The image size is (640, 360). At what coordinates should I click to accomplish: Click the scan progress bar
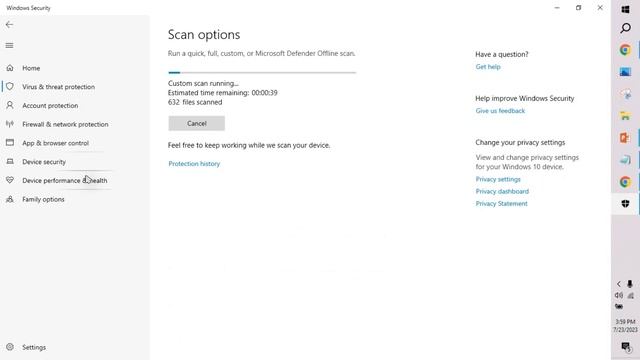pyautogui.click(x=262, y=73)
